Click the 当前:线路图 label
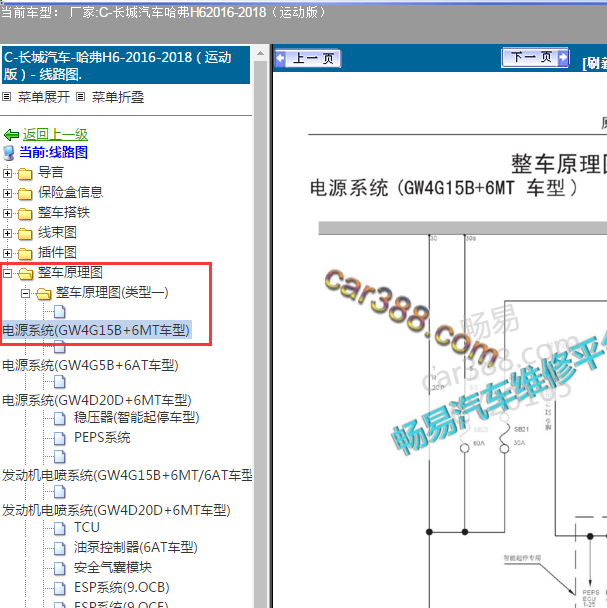 click(x=54, y=152)
